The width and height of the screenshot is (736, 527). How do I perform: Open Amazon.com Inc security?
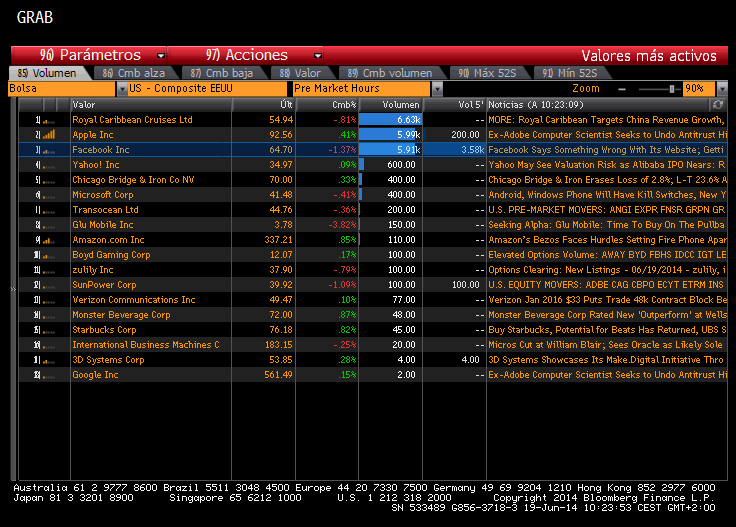coord(108,240)
